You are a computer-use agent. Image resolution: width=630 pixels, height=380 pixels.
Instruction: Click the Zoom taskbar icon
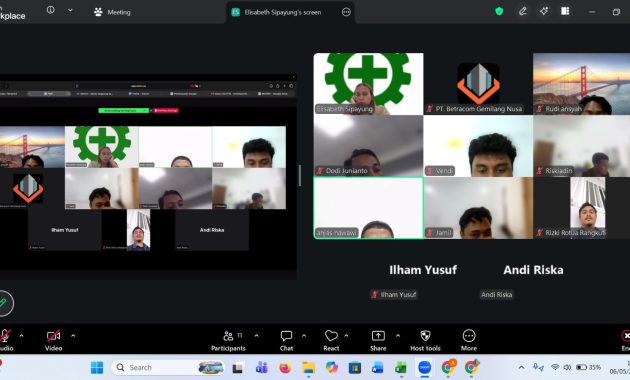425,368
